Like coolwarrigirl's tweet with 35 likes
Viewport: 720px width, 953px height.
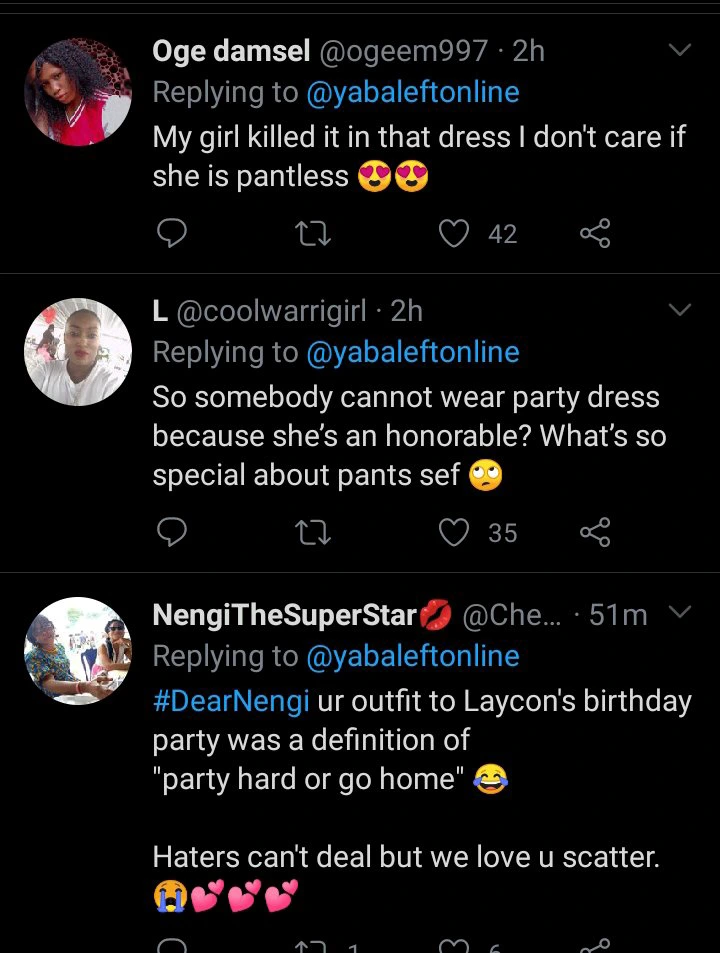455,533
